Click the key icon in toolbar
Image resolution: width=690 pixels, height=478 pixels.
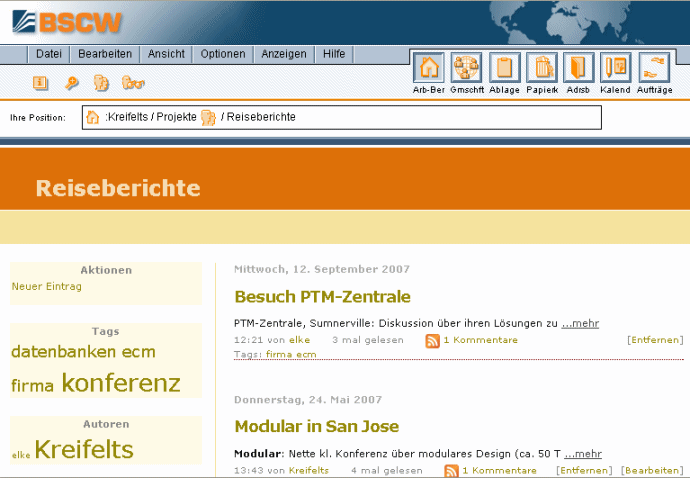click(72, 83)
